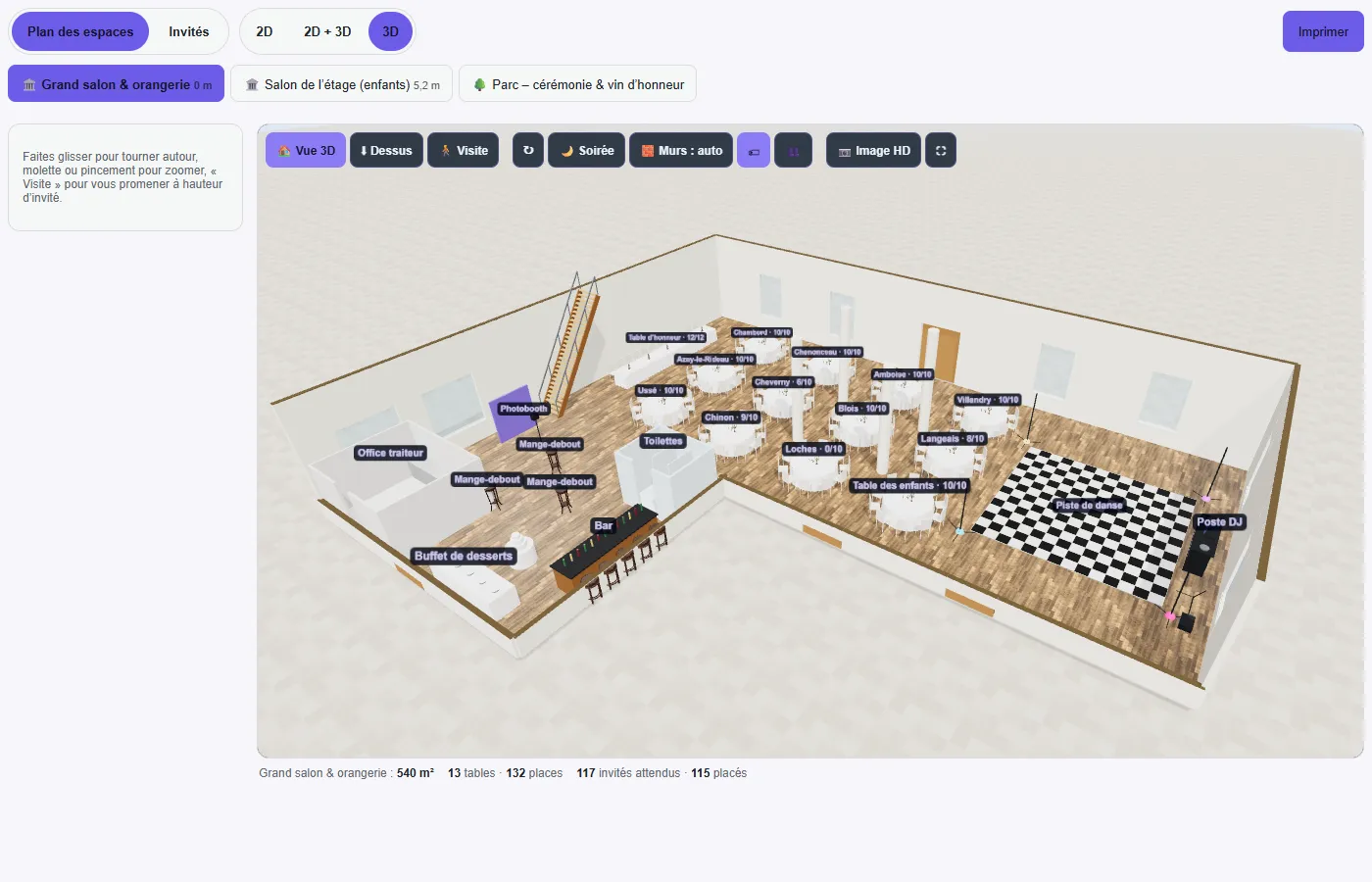
Task: Select the Blois · 10/10 table label
Action: pos(862,409)
